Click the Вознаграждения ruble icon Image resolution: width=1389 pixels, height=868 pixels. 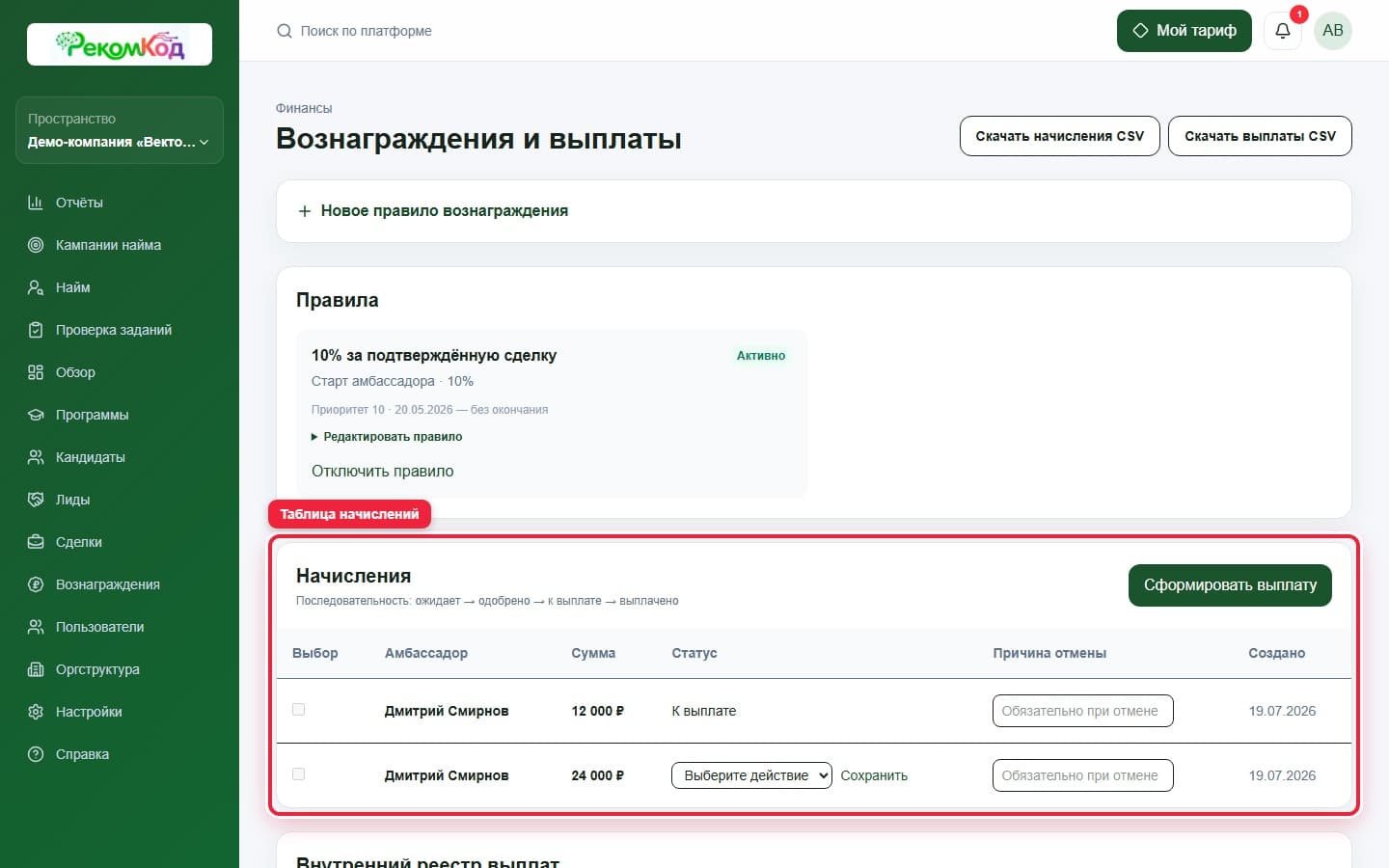point(36,584)
